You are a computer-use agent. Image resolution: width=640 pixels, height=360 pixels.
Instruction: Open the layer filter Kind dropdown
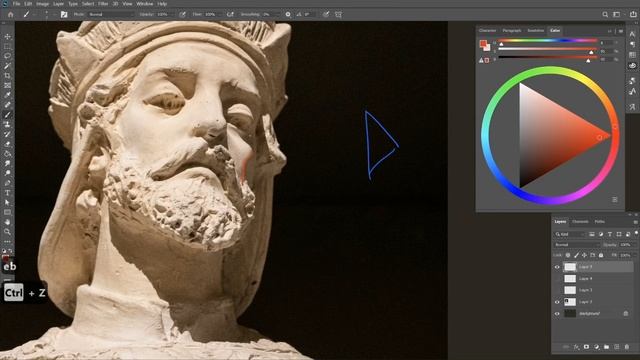click(570, 234)
